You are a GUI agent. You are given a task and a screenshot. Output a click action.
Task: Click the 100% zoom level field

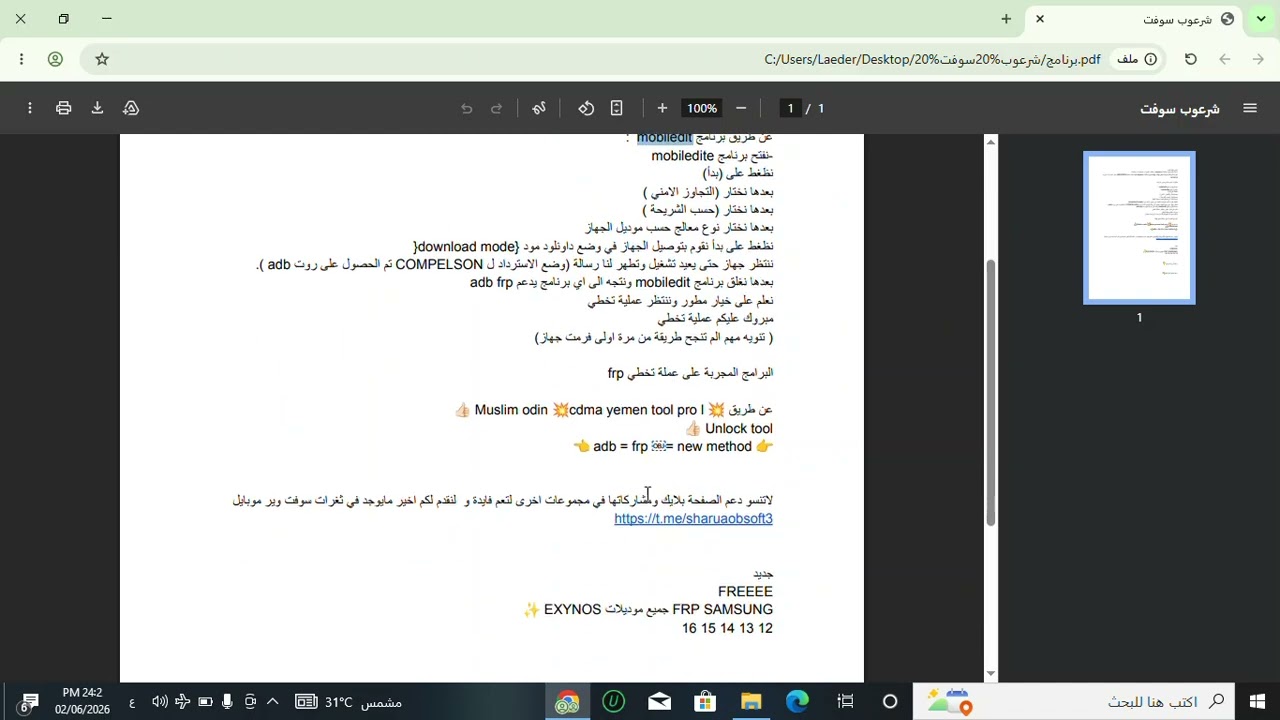click(701, 108)
